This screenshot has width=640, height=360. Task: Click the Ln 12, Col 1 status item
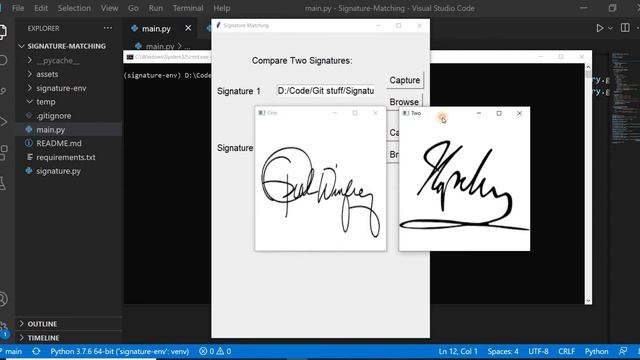[x=458, y=351]
